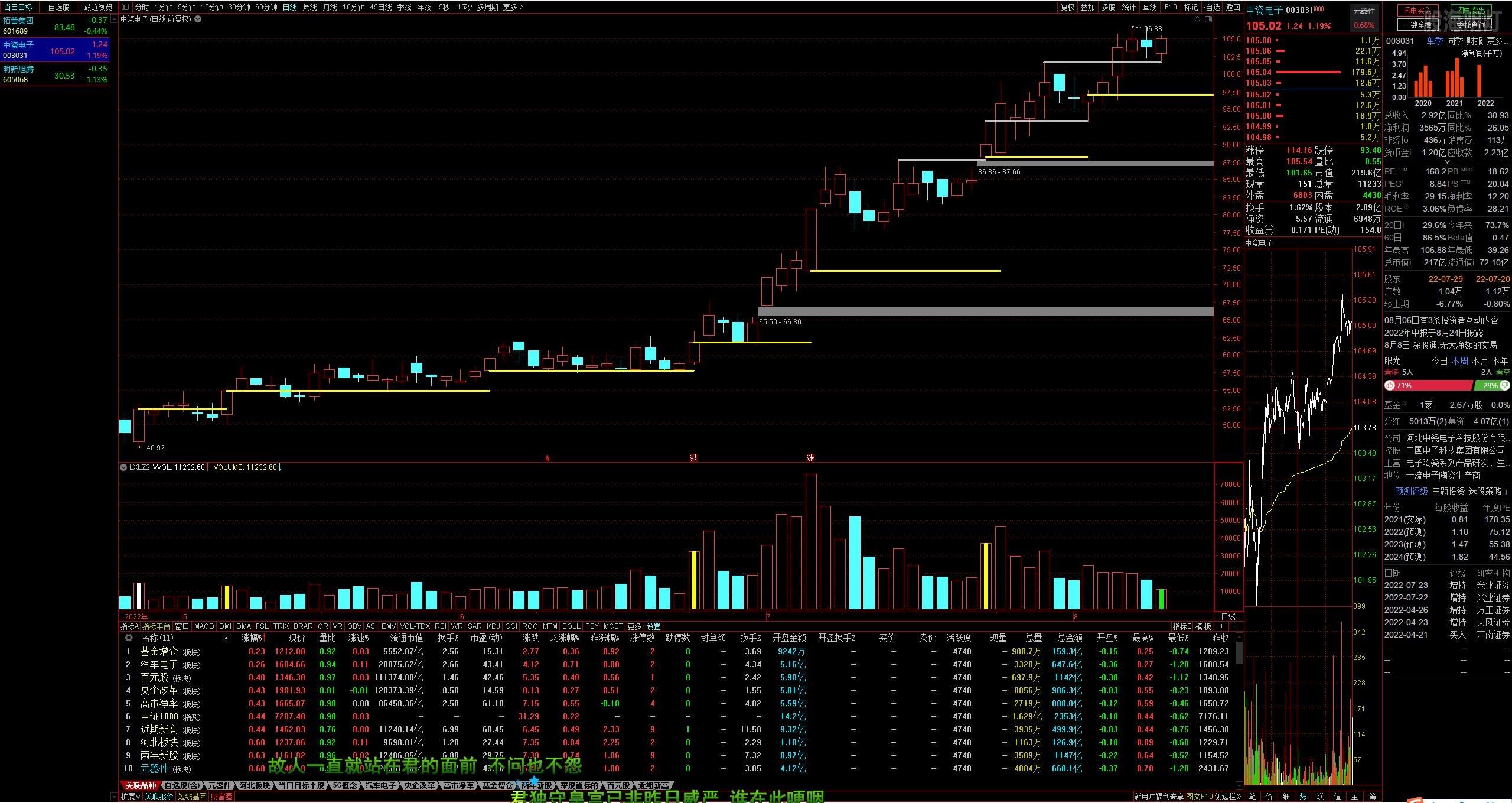The height and width of the screenshot is (803, 1512).
Task: Click the 港 marker on the chart axis
Action: point(693,458)
